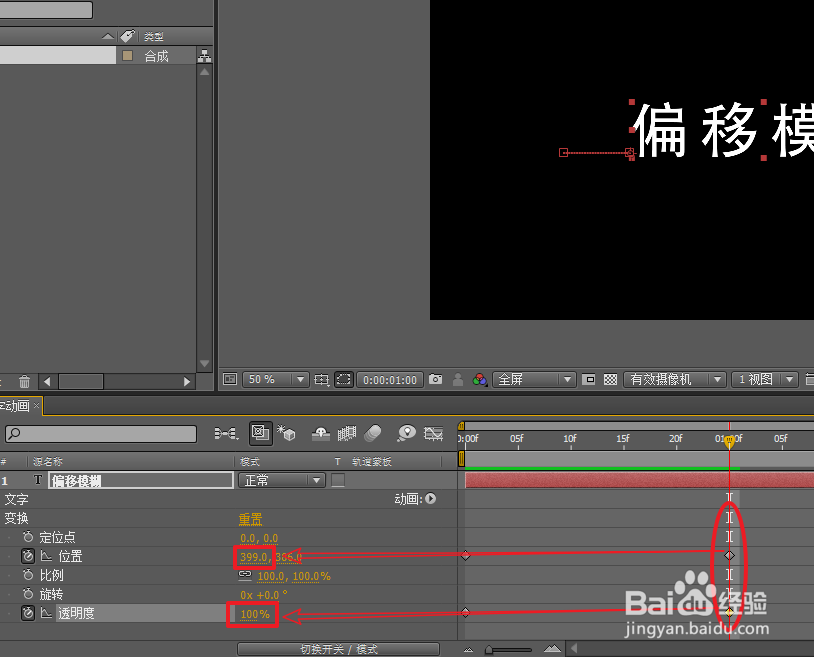Select the 位置 keyframe at 0:00f
The image size is (814, 657).
(466, 555)
